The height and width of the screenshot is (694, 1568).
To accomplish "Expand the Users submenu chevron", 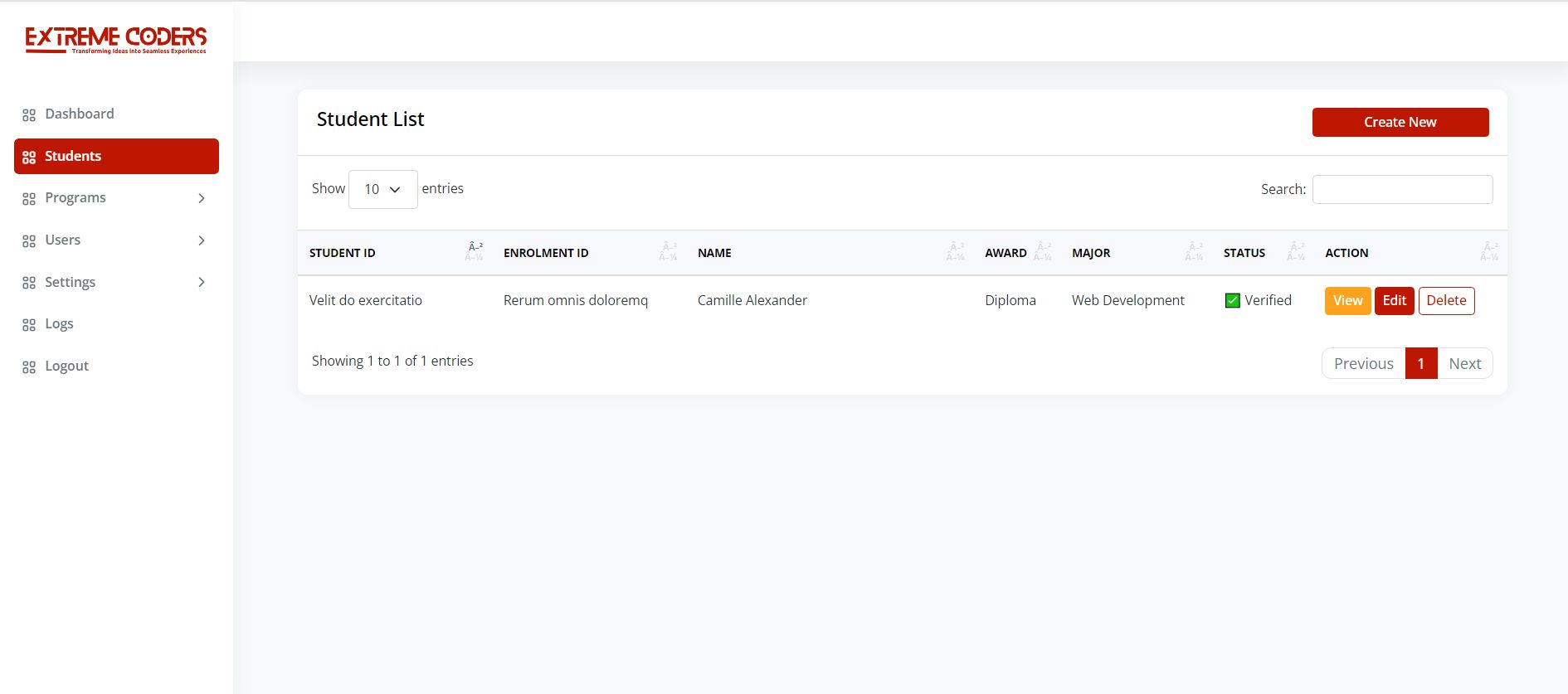I will coord(202,240).
